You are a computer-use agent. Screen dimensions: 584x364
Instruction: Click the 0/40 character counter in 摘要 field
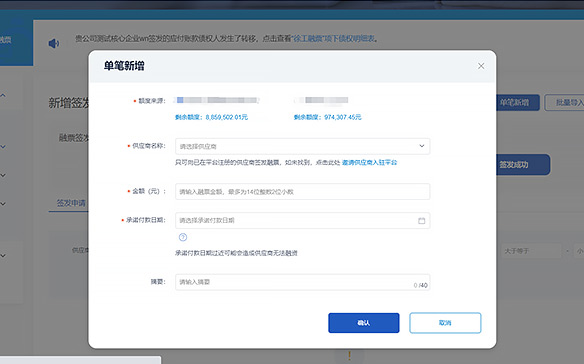pos(420,285)
